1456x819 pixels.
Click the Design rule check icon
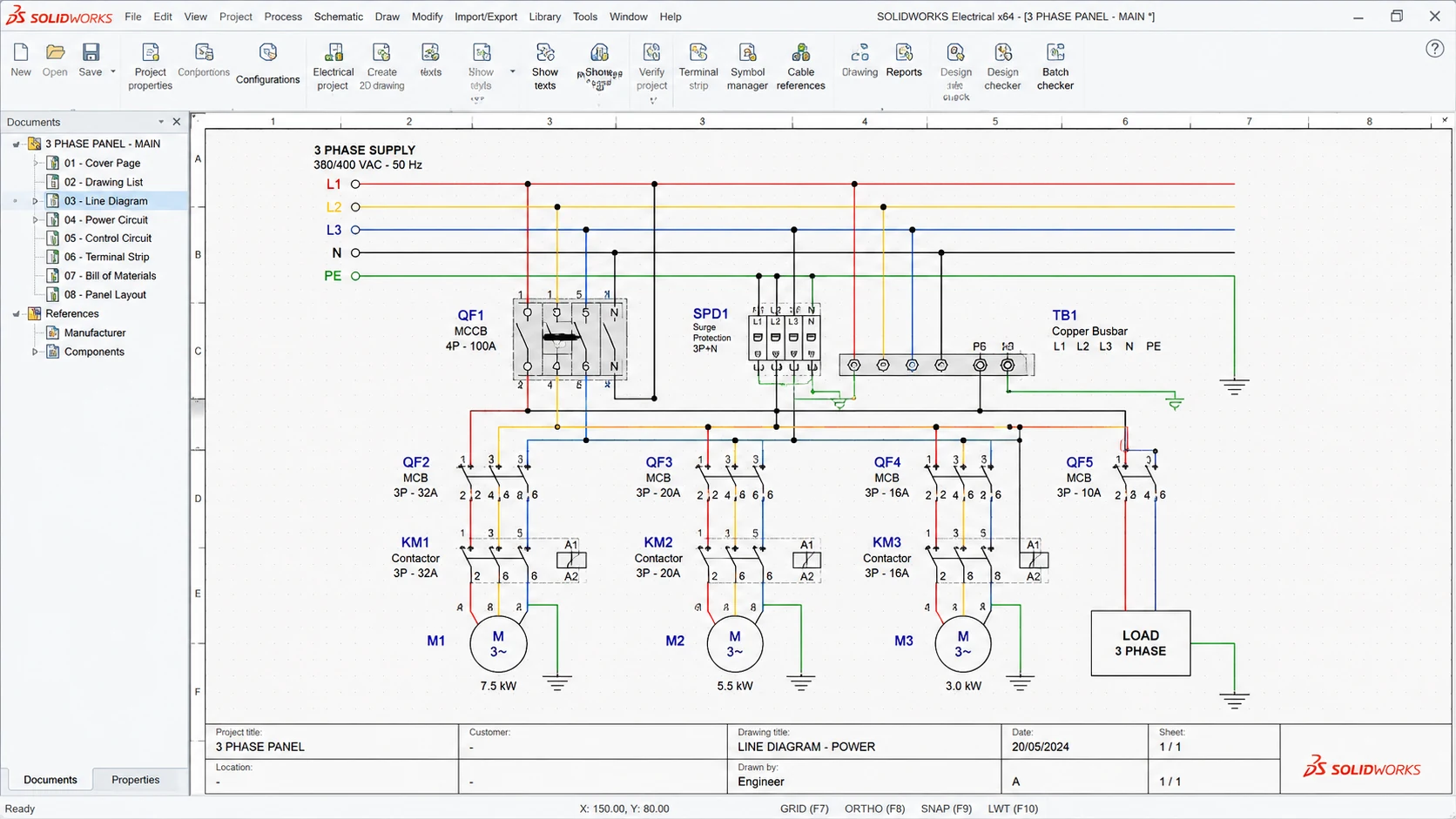[x=956, y=53]
